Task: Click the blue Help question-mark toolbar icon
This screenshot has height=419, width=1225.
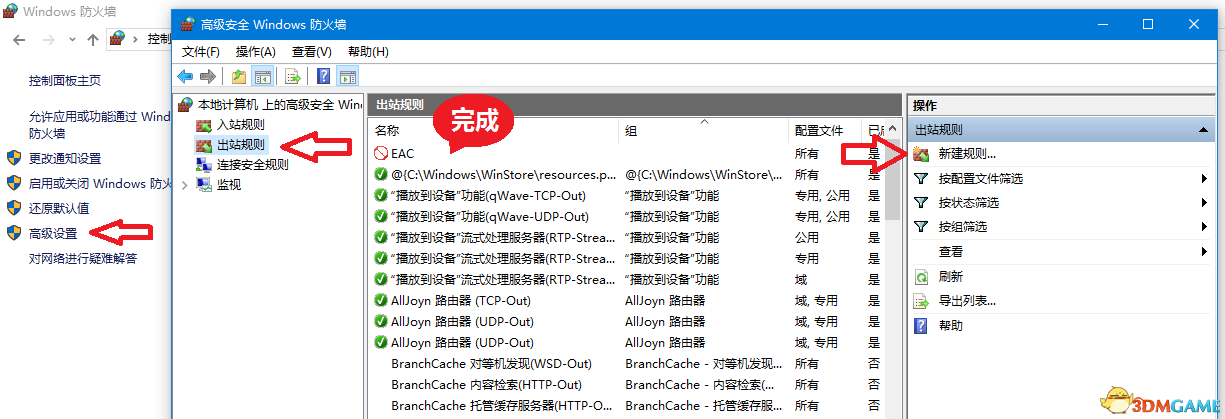Action: tap(324, 76)
